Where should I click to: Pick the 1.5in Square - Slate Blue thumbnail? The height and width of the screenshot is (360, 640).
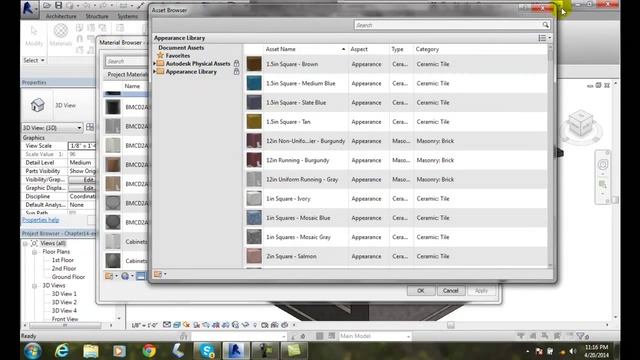click(x=254, y=102)
